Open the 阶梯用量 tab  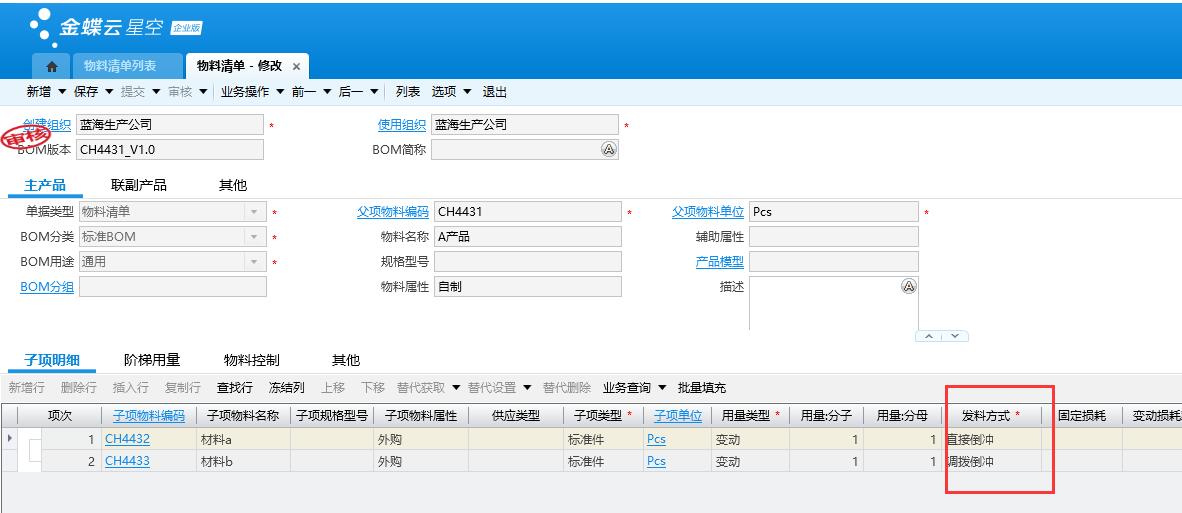pos(152,360)
